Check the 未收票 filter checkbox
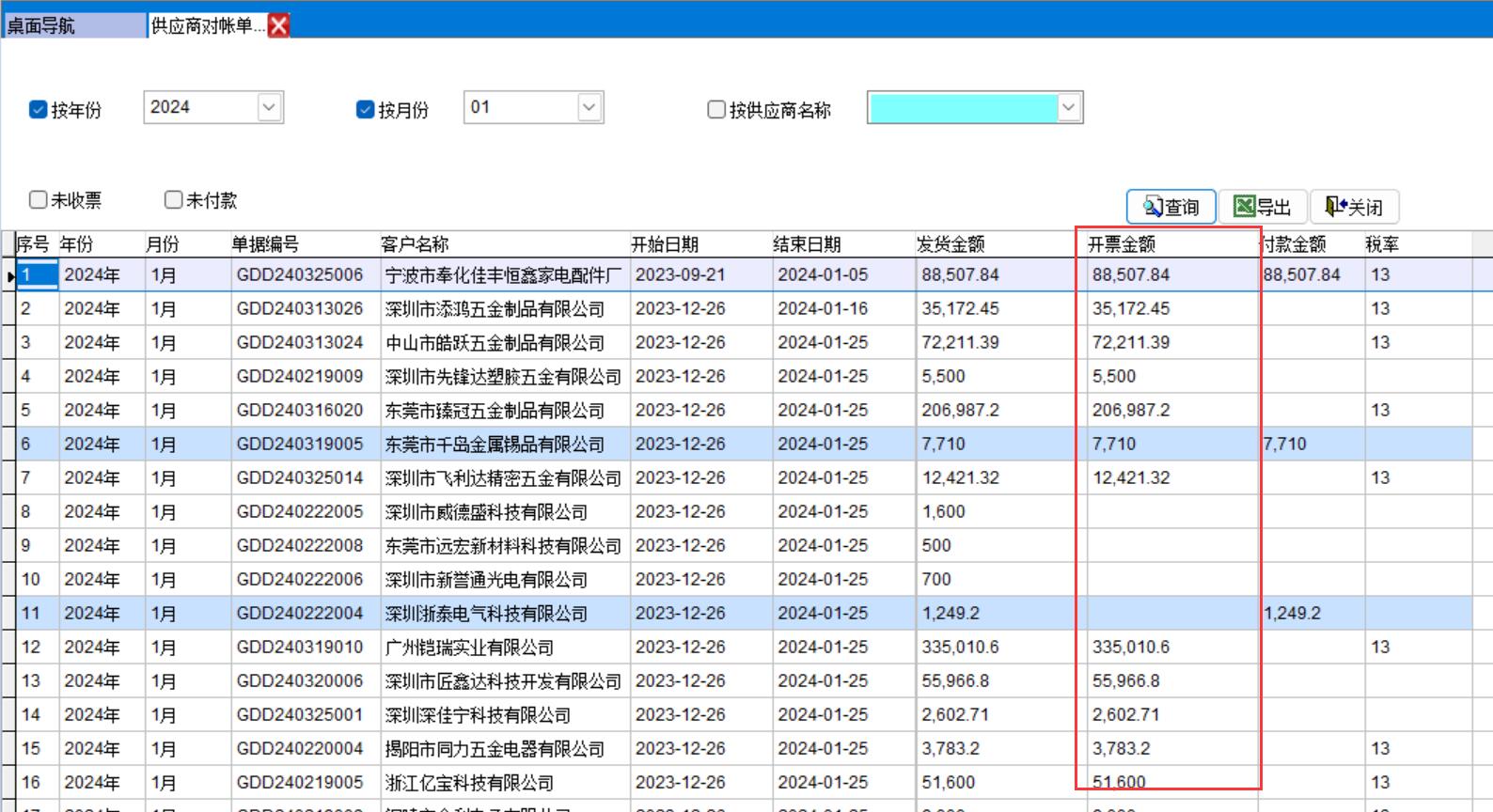The height and width of the screenshot is (812, 1493). 39,200
